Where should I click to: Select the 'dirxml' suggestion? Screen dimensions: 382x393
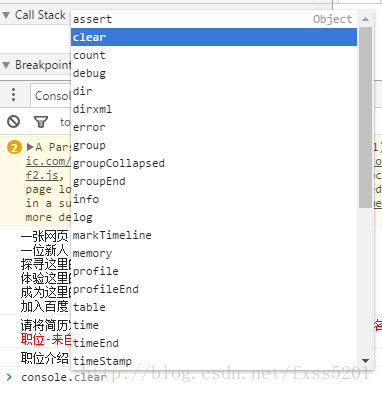214,109
